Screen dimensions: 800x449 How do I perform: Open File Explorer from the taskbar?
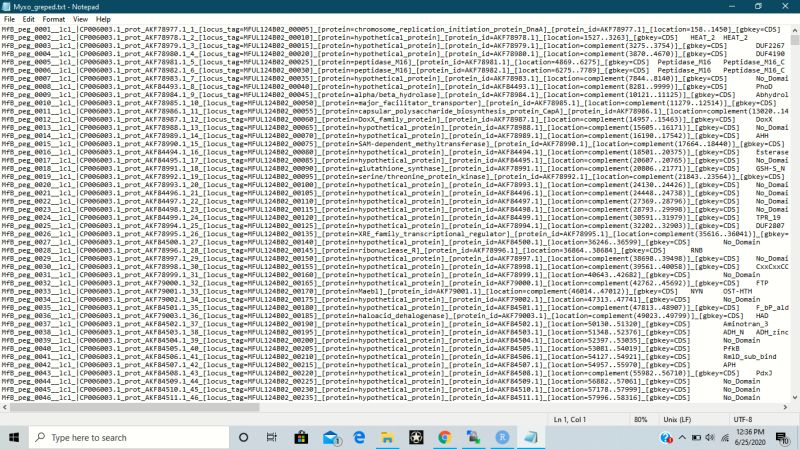387,437
